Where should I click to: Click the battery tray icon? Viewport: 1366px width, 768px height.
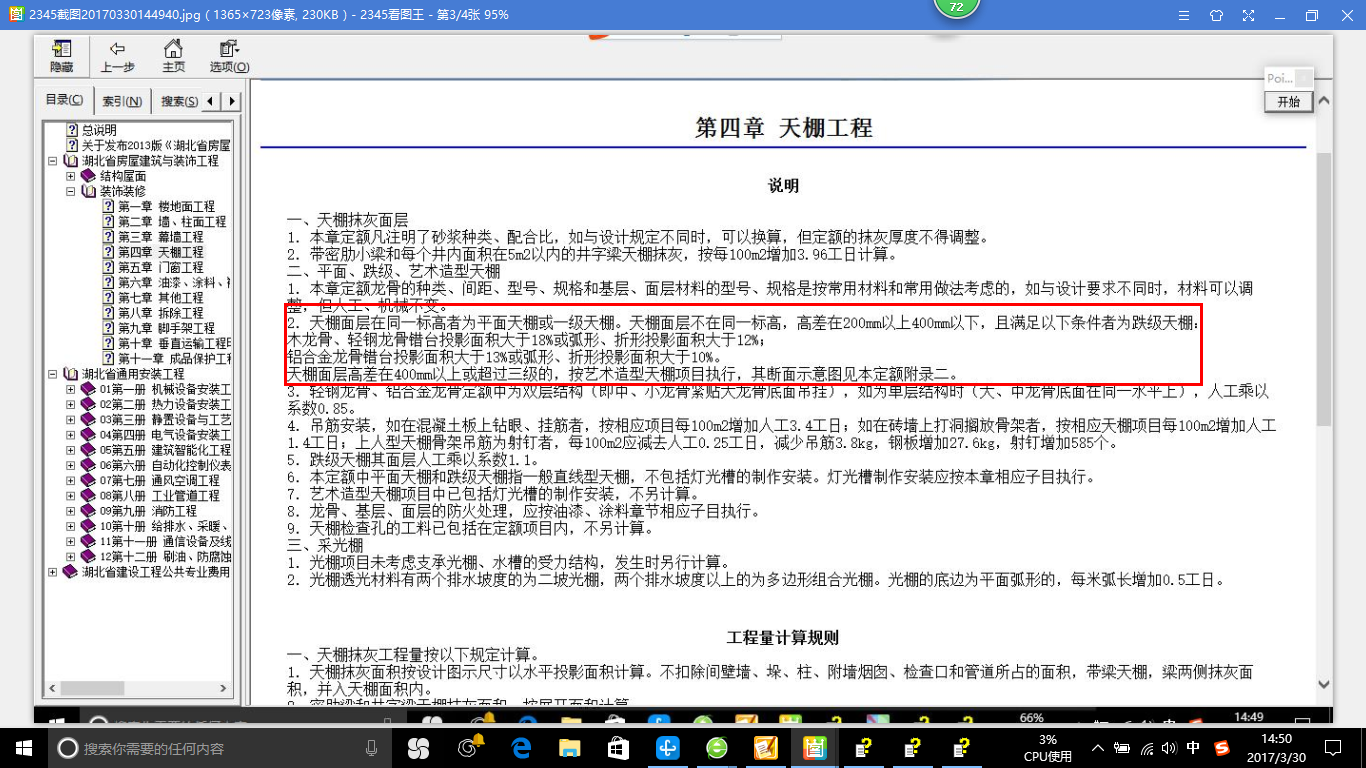click(x=1122, y=747)
